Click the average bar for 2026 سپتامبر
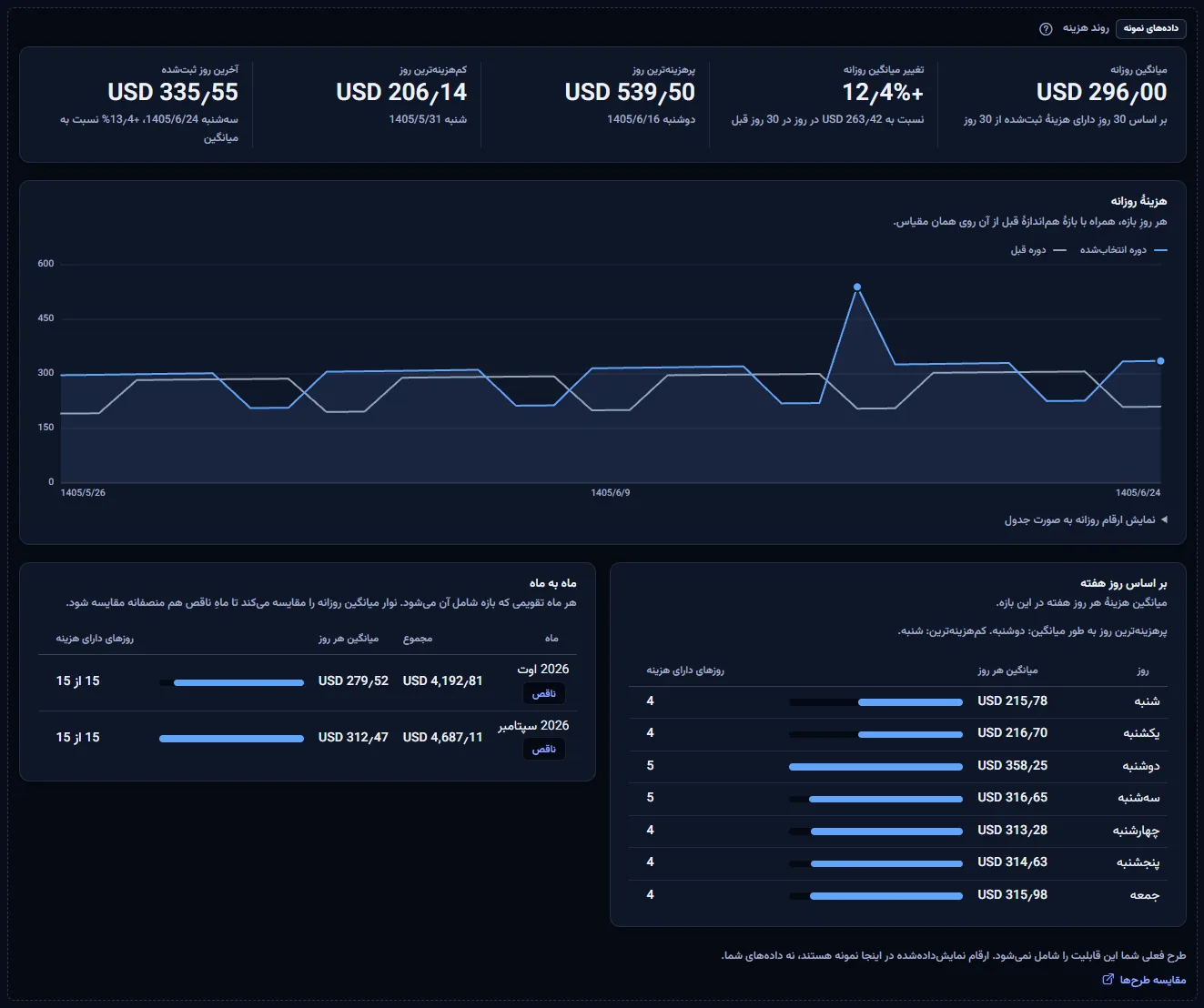Screen dimensions: 1204x1008 point(231,739)
